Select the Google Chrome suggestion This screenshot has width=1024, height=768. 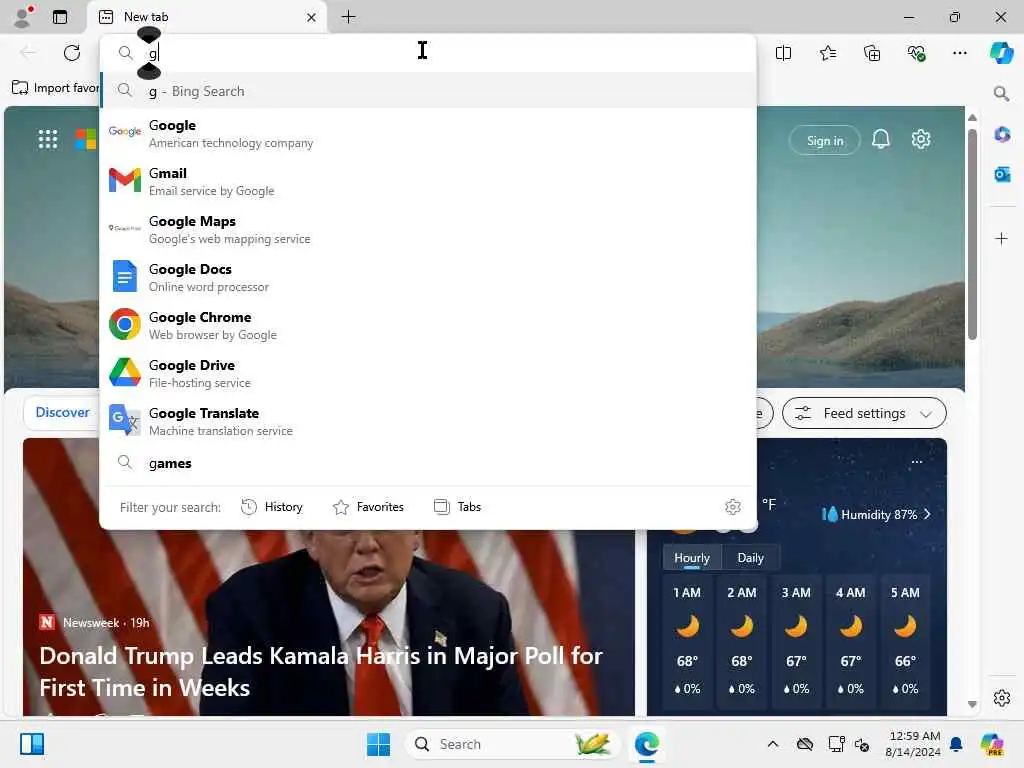(x=428, y=325)
